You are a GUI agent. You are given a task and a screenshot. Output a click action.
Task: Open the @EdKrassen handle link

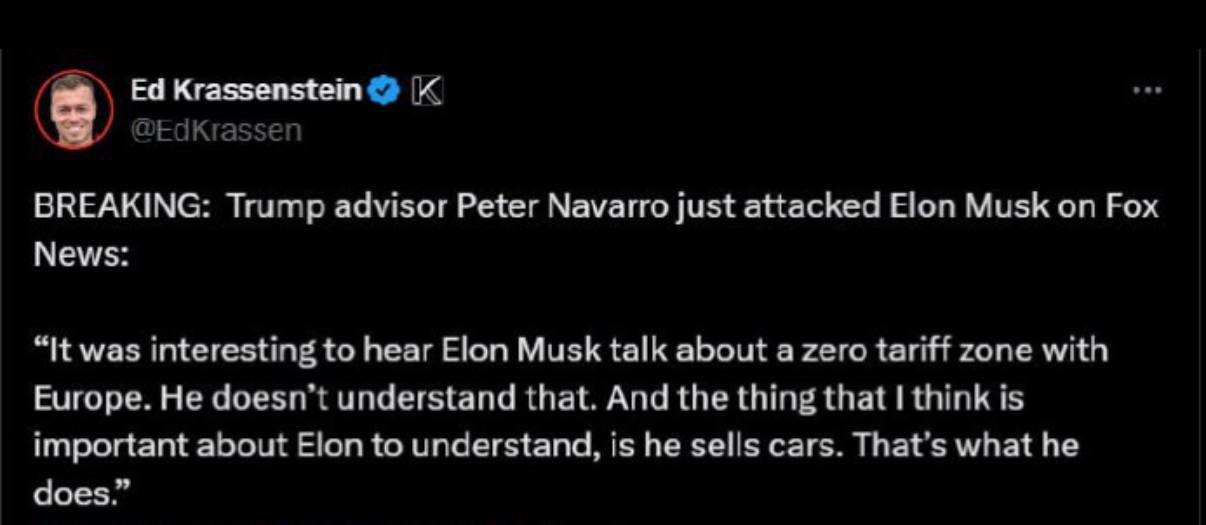[x=215, y=130]
